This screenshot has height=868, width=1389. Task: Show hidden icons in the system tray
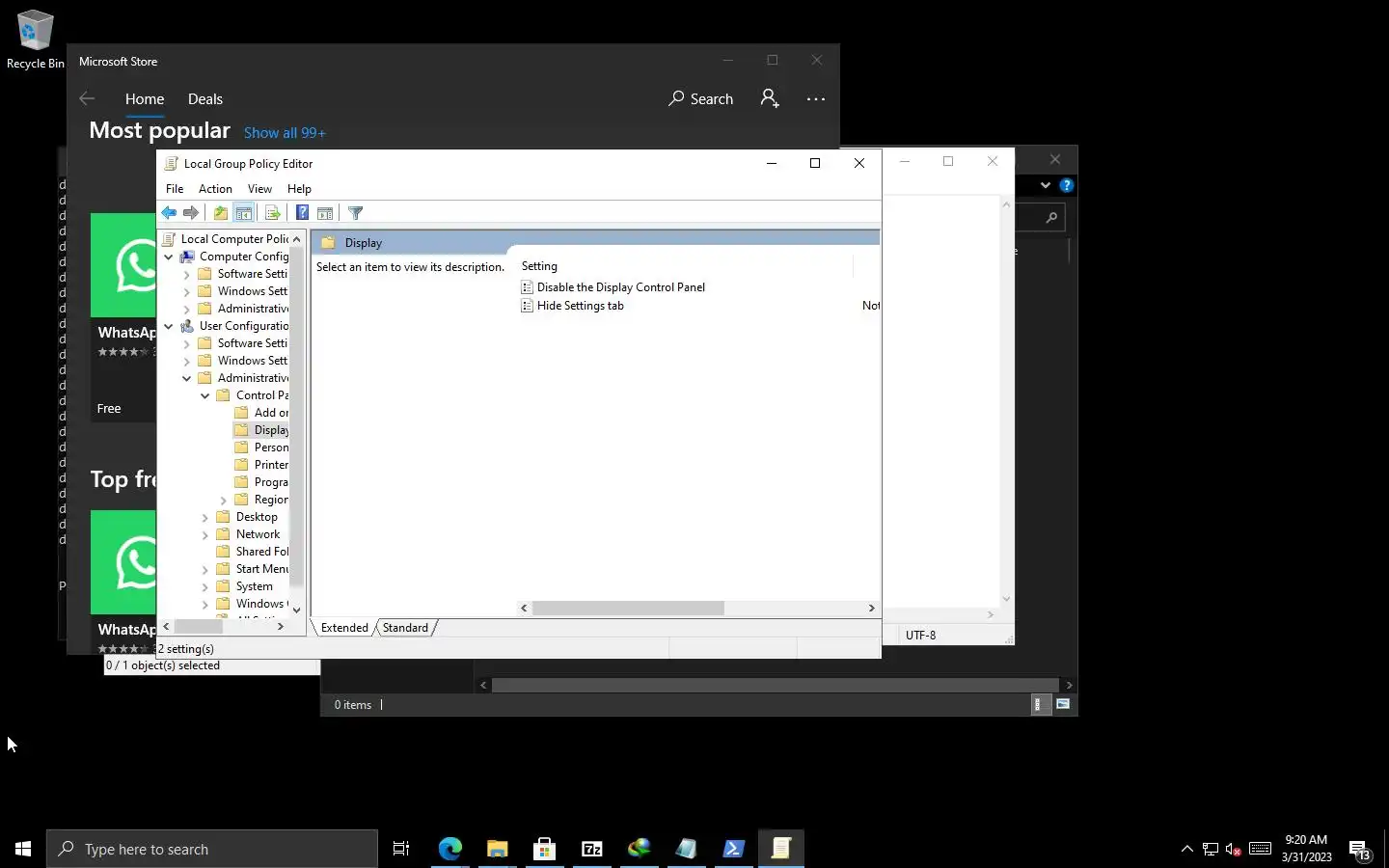(1187, 849)
